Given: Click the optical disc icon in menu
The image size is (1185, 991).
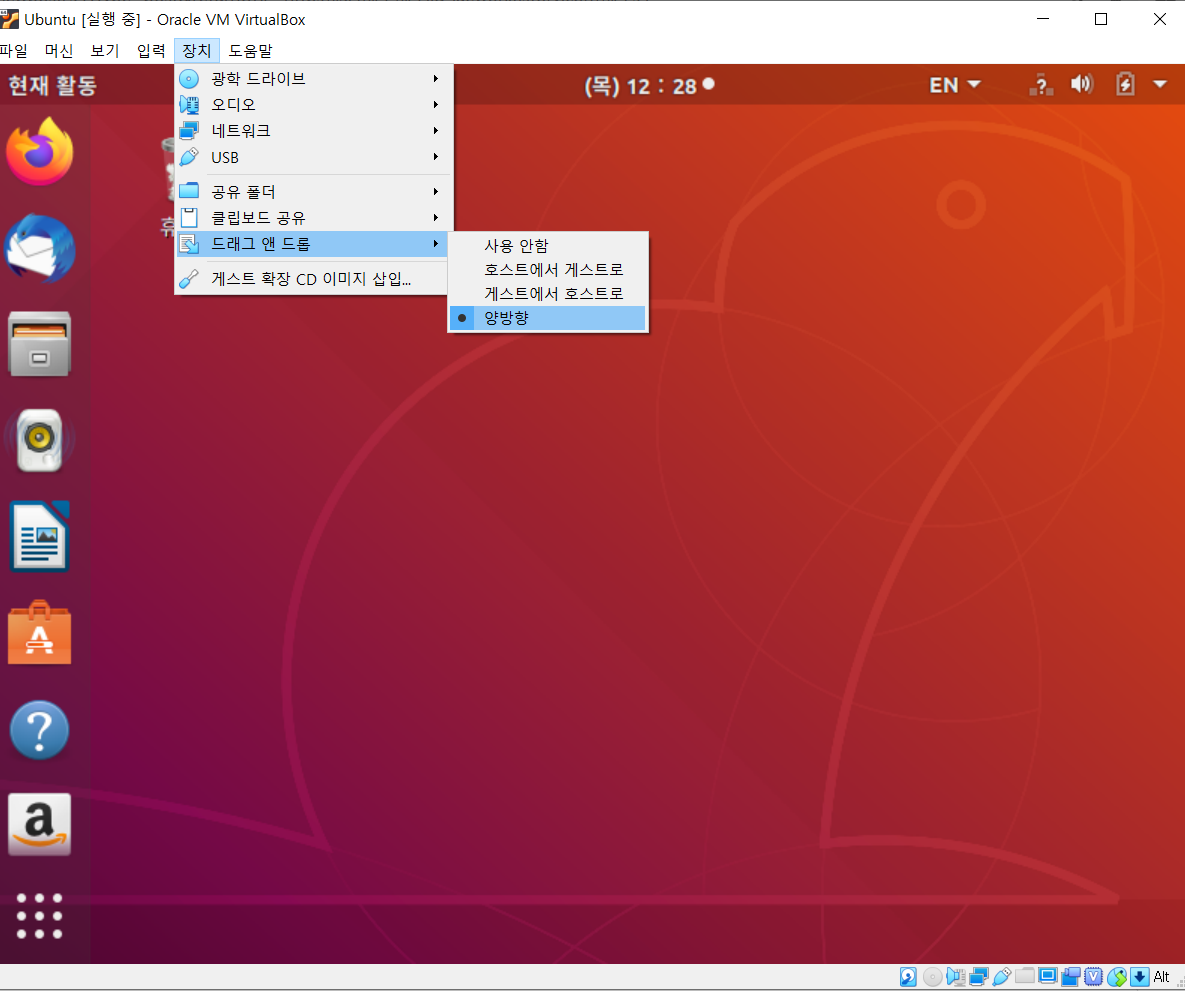Looking at the screenshot, I should pyautogui.click(x=189, y=79).
